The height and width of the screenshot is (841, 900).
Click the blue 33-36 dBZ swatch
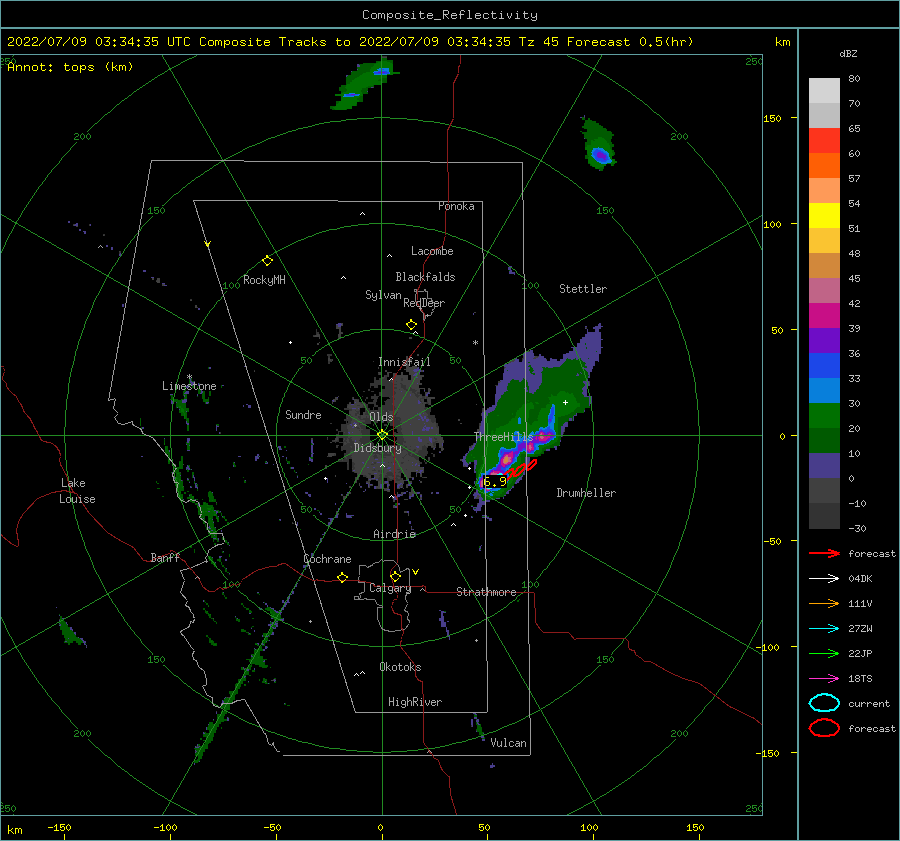[x=824, y=366]
